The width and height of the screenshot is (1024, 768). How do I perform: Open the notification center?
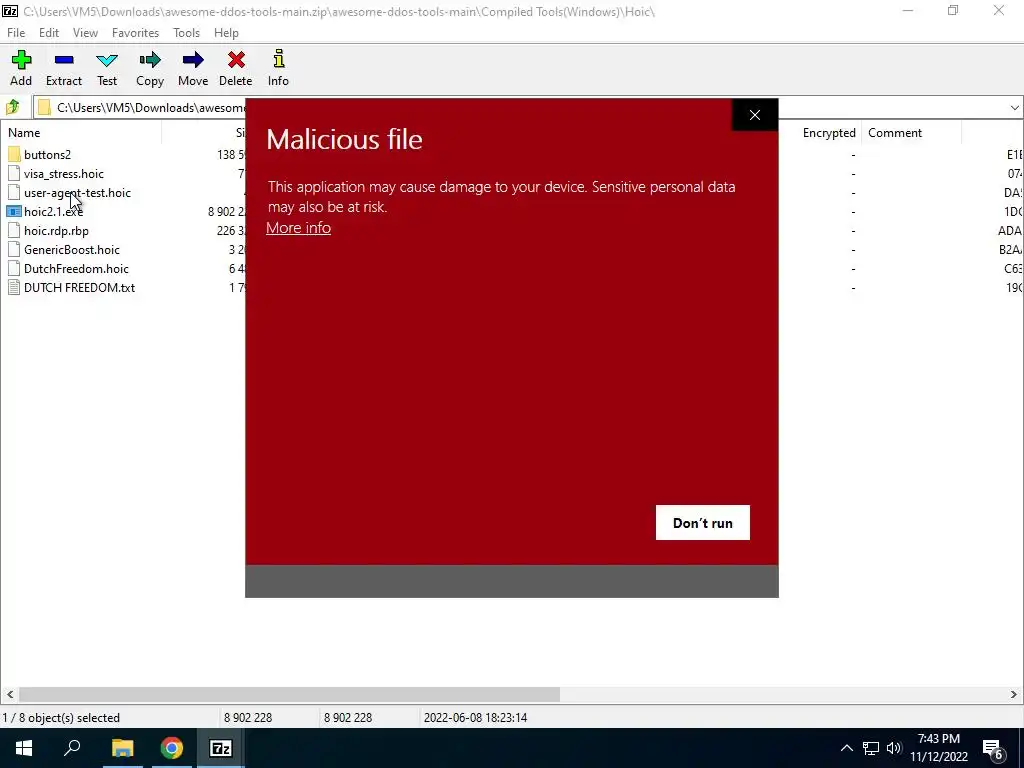[993, 748]
